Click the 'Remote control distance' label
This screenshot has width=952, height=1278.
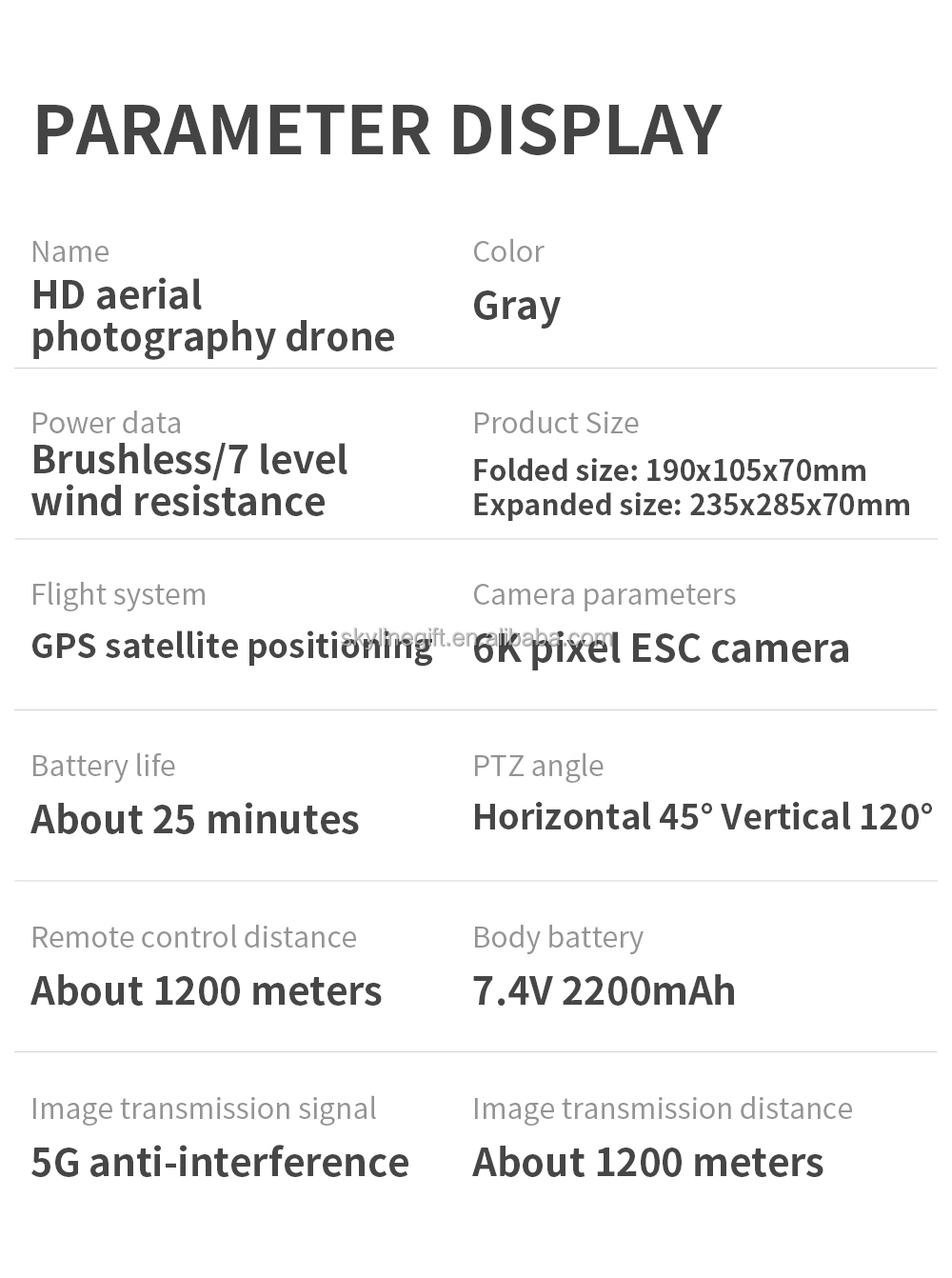193,937
